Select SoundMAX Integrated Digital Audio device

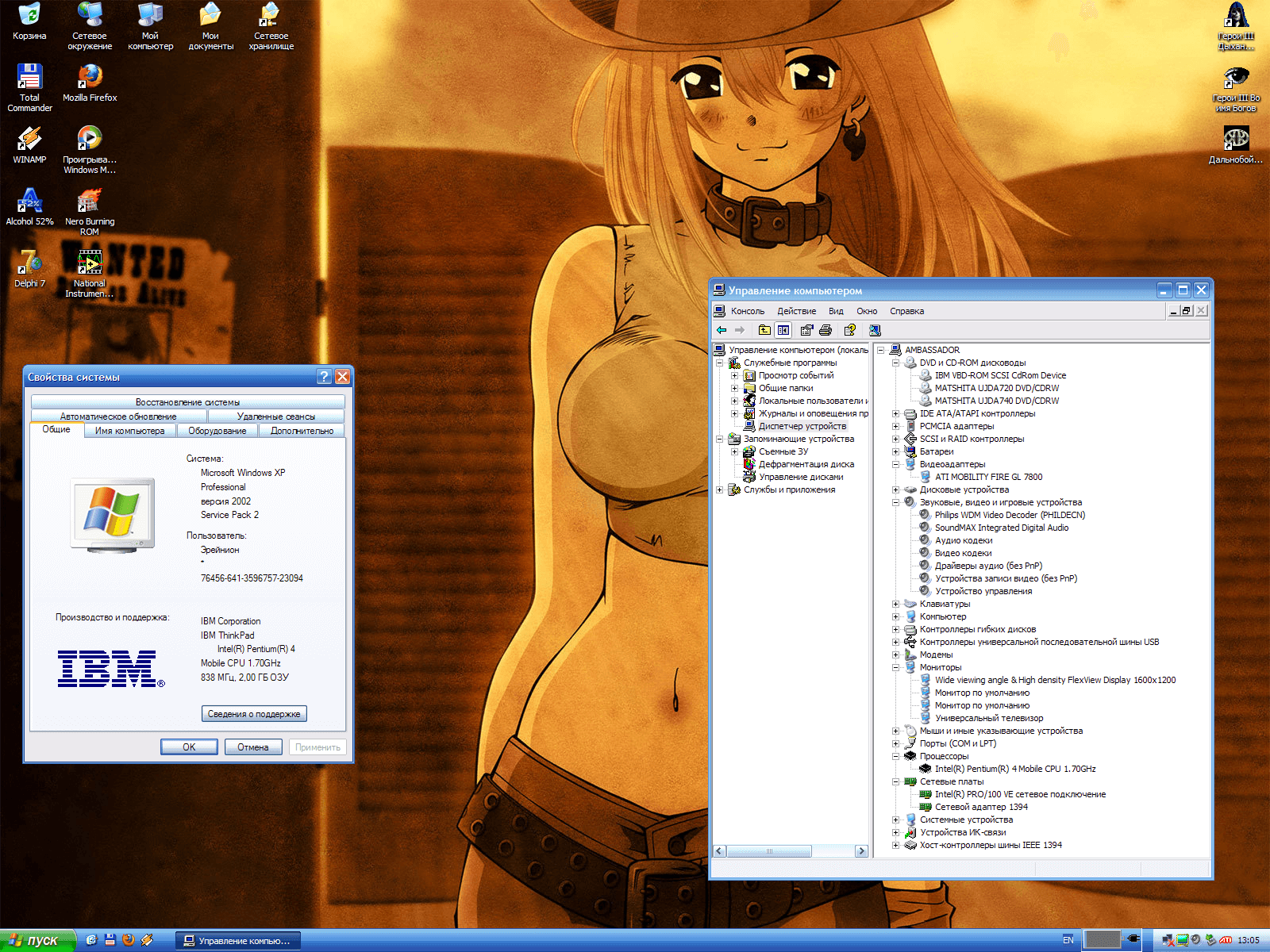pos(1001,528)
